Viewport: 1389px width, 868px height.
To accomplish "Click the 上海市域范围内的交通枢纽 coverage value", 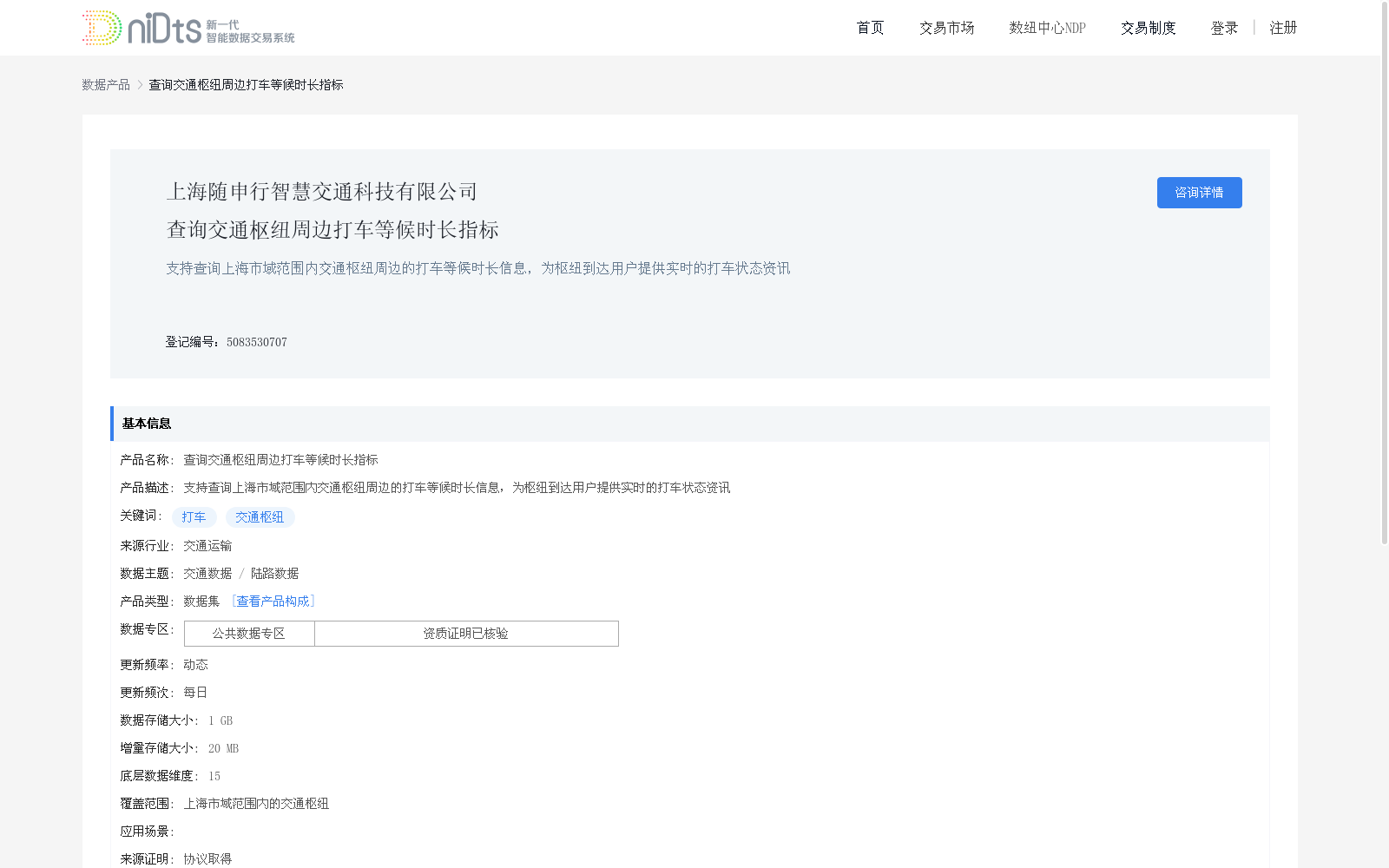I will click(256, 803).
